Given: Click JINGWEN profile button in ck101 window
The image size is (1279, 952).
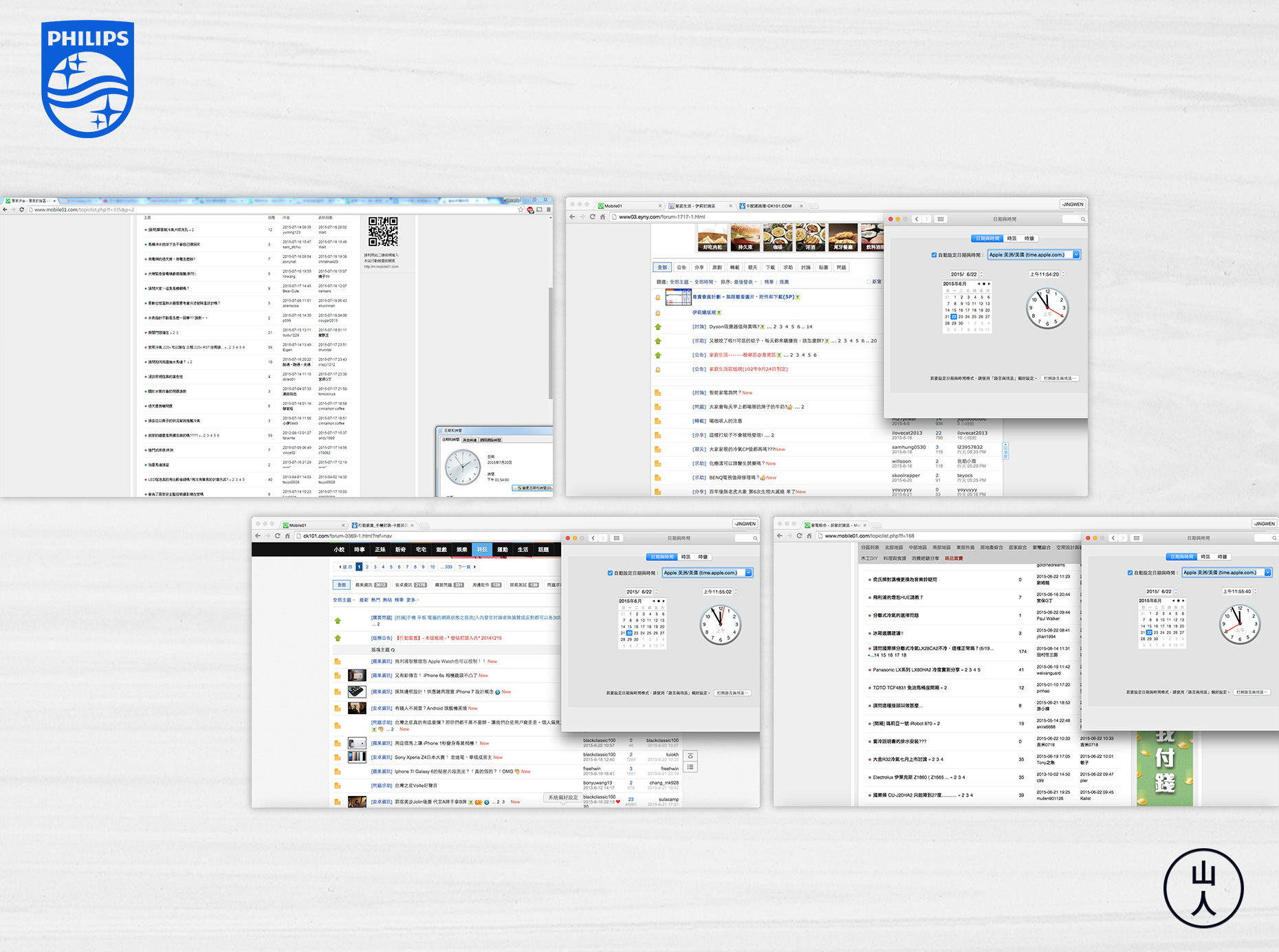Looking at the screenshot, I should point(745,524).
